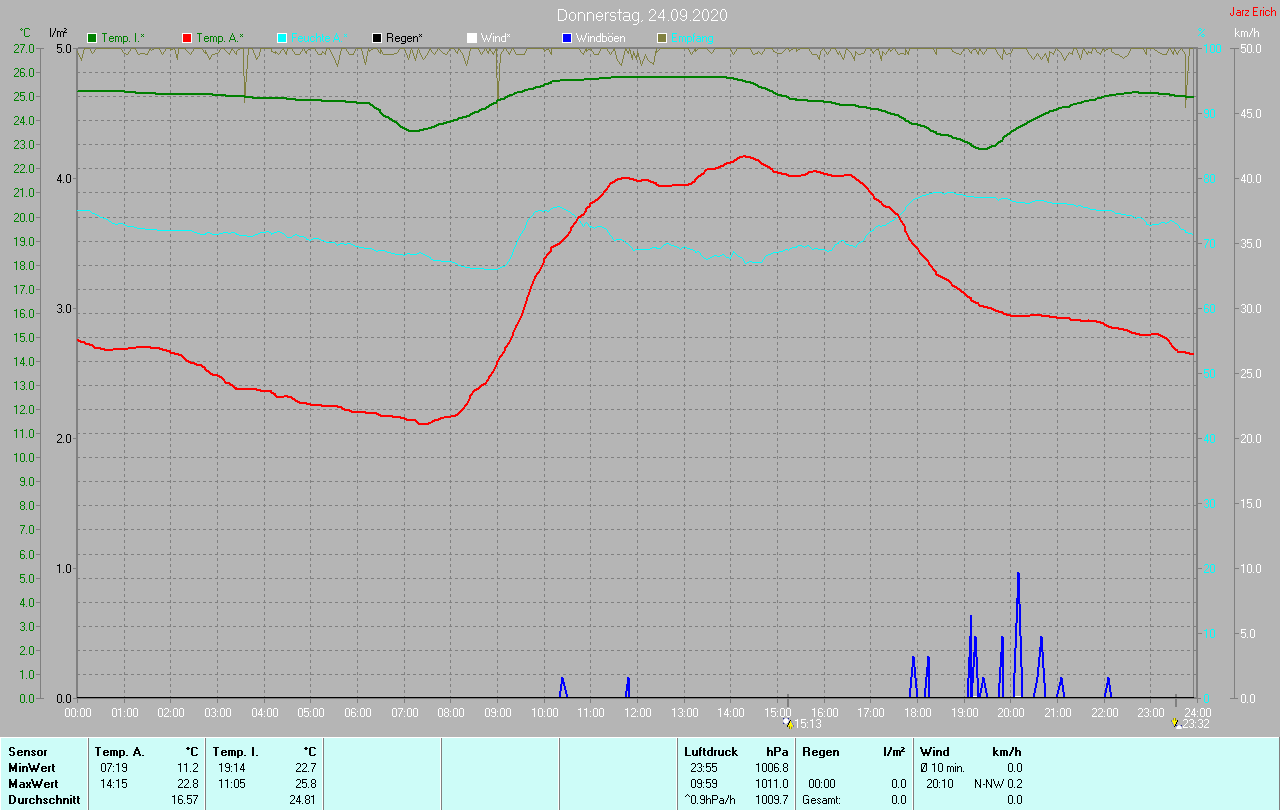Click the minimum value '11.2' cell

tap(188, 768)
